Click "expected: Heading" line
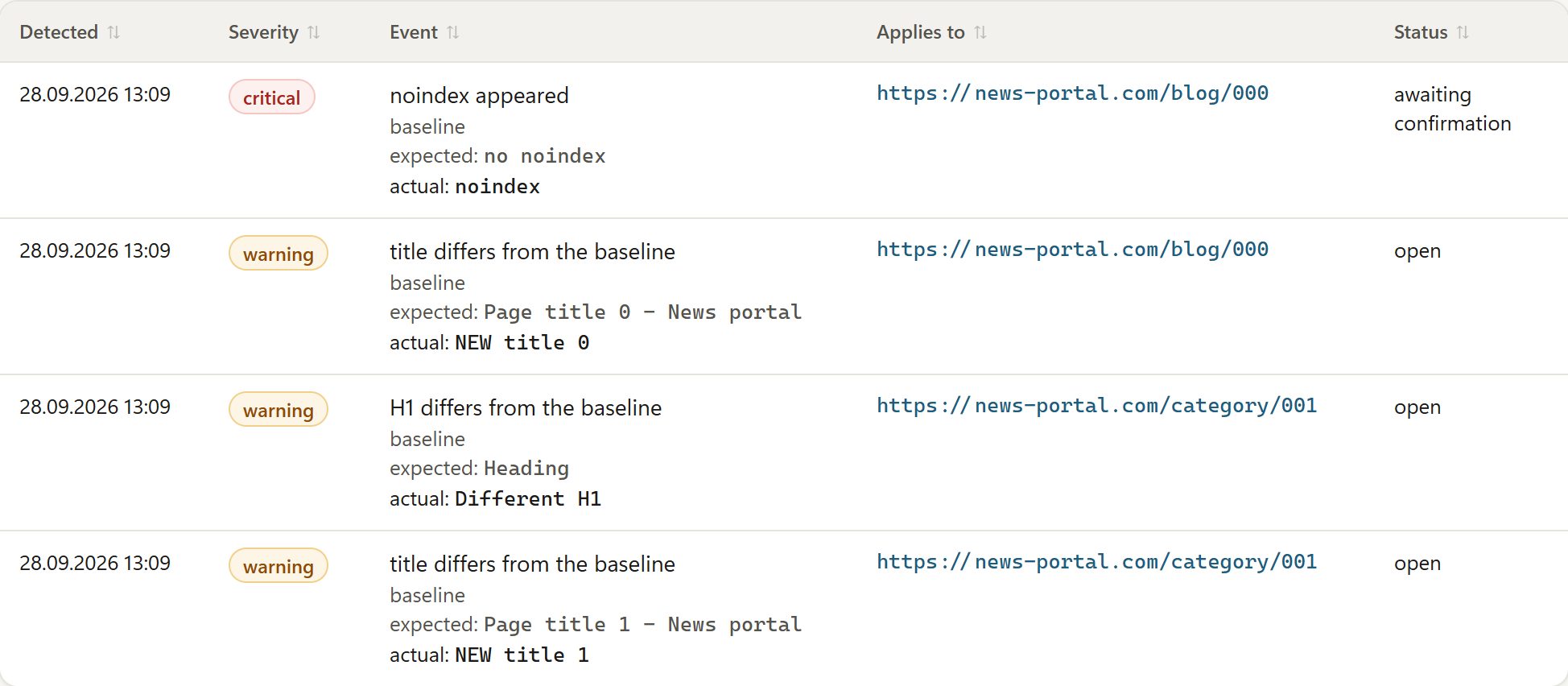This screenshot has height=686, width=1568. pyautogui.click(x=479, y=469)
